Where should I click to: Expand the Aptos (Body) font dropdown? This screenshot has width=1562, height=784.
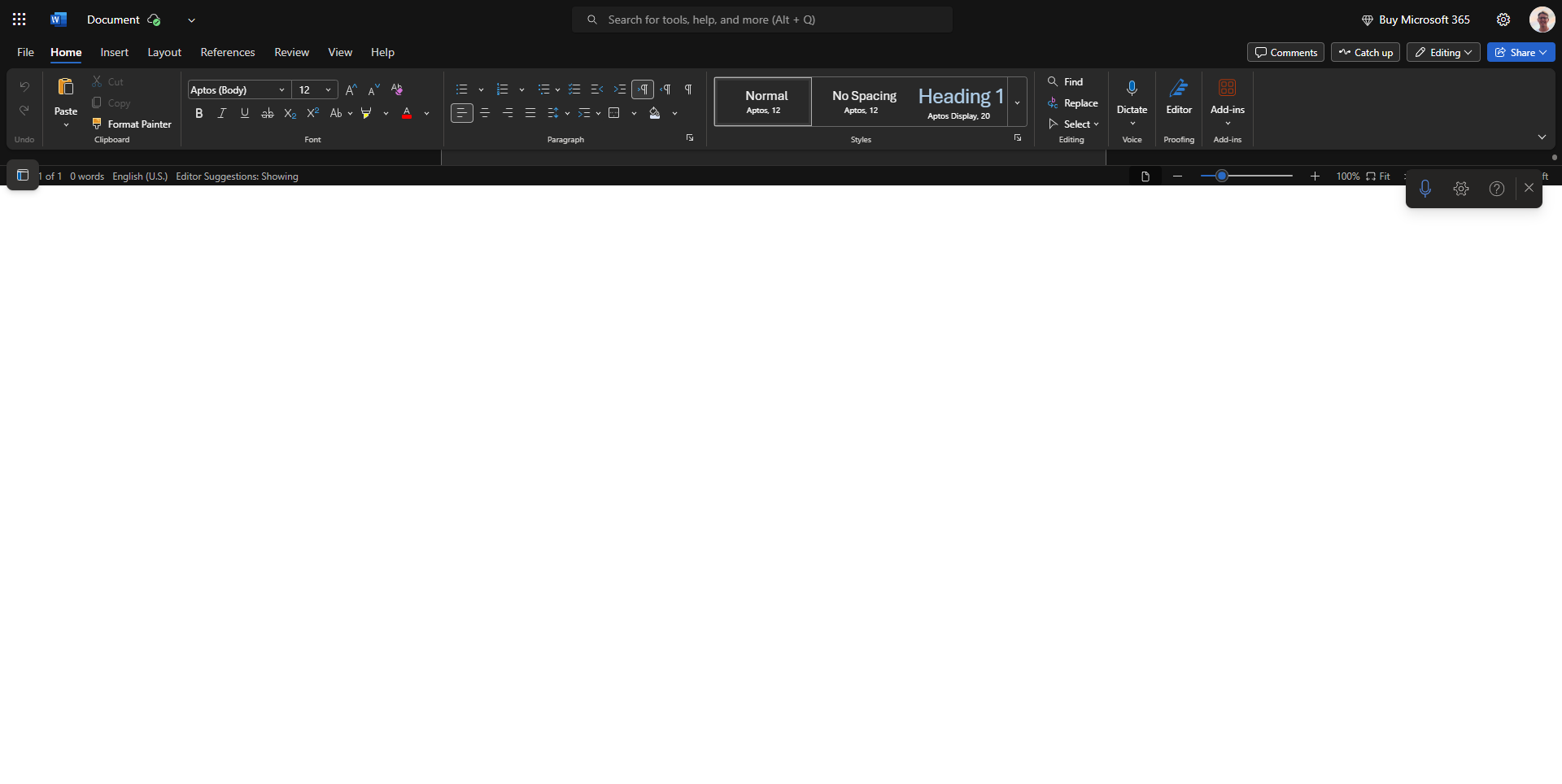[281, 89]
